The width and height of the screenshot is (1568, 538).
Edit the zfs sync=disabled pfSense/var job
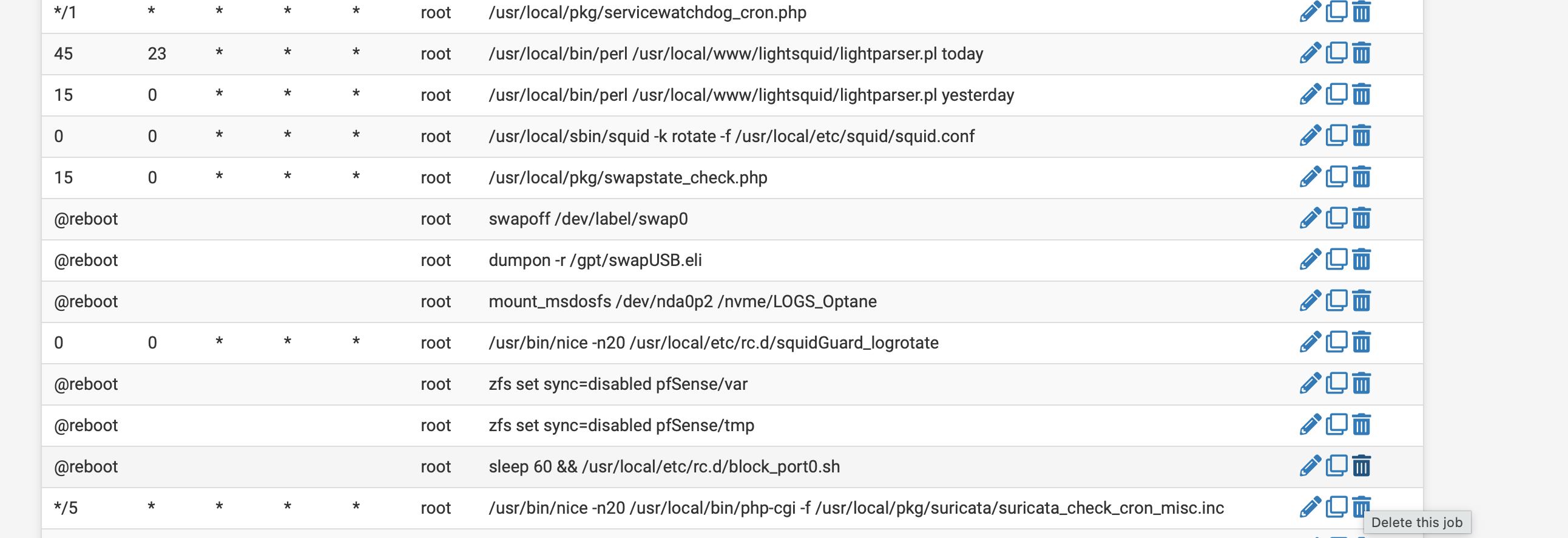click(x=1309, y=383)
